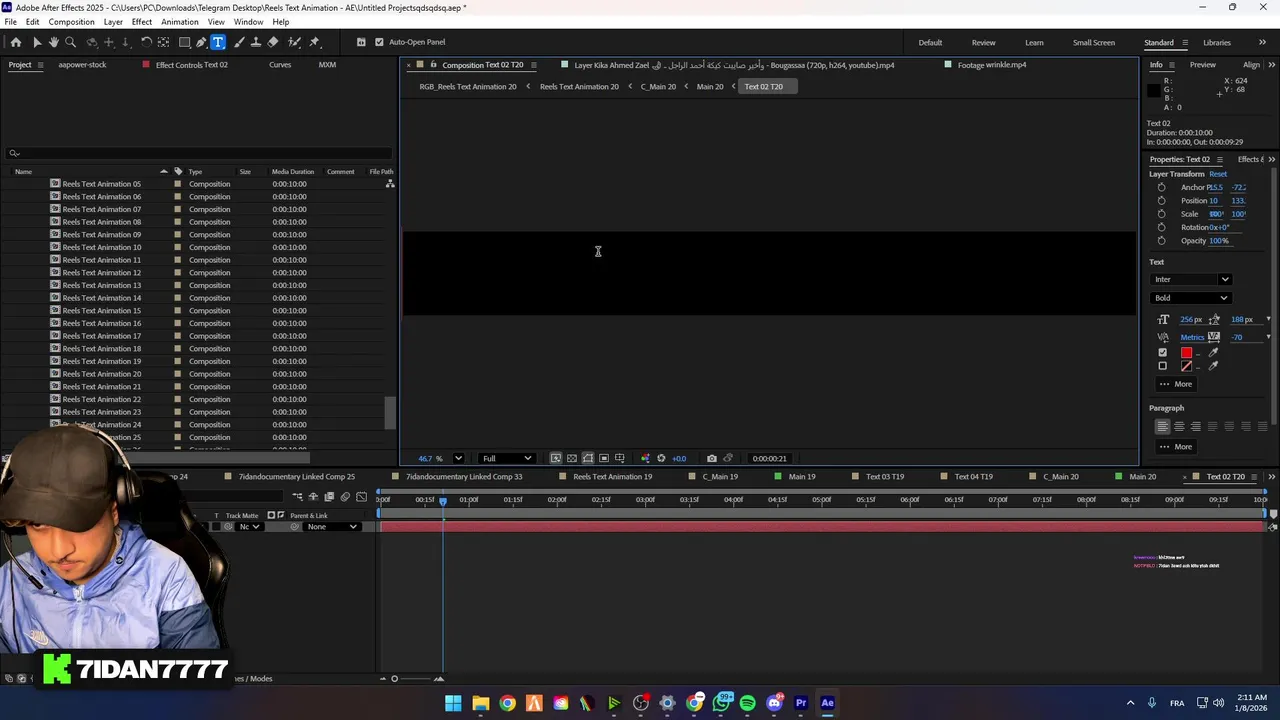
Task: Click the reset exposure icon in viewer
Action: point(661,458)
